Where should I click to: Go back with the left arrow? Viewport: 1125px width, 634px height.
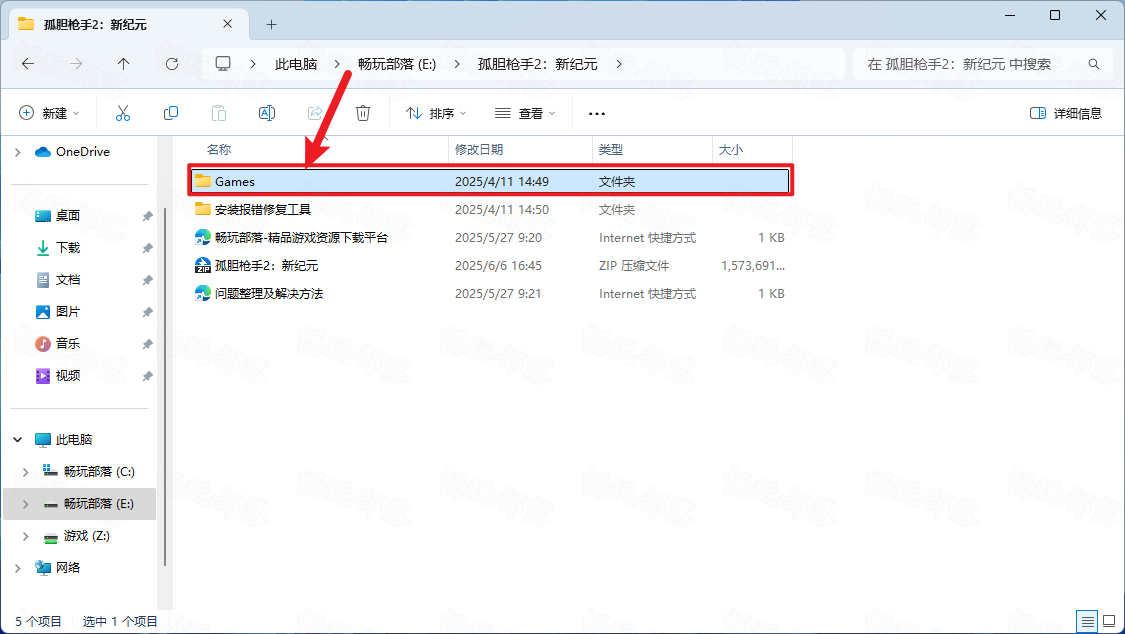click(x=28, y=64)
